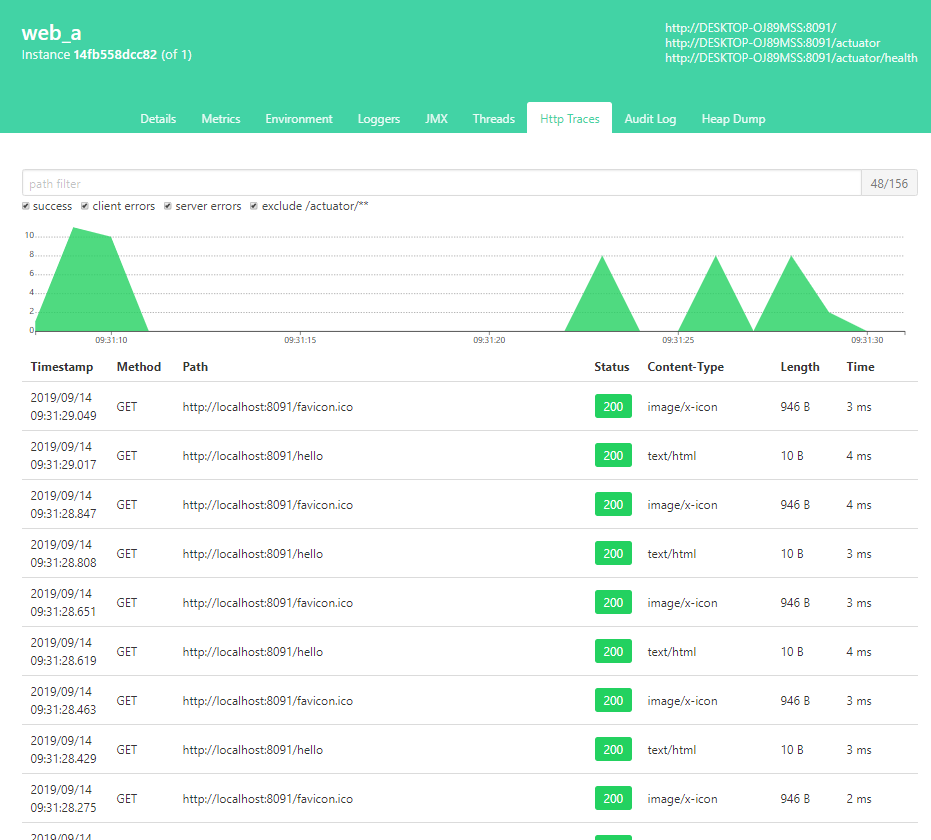
Task: Click image/x-icon in the 09:31:28.463 row
Action: pyautogui.click(x=682, y=700)
